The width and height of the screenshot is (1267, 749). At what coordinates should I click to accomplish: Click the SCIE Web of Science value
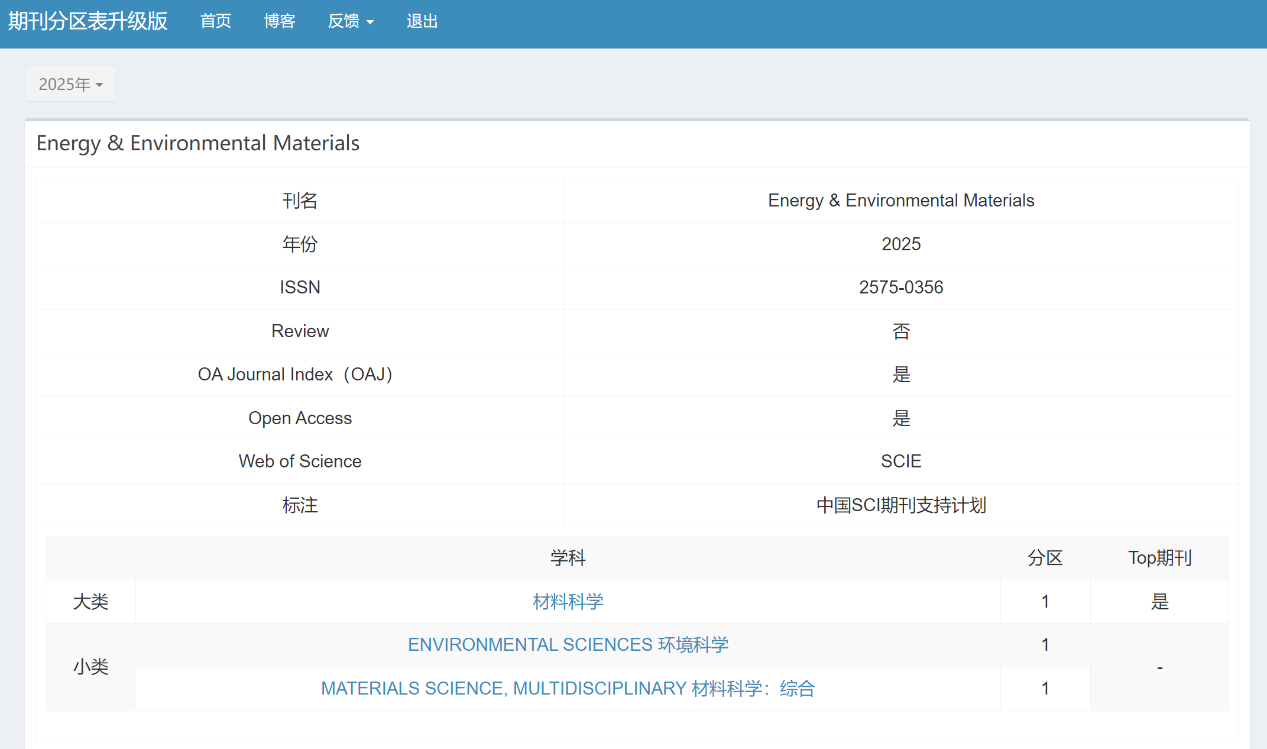point(900,461)
